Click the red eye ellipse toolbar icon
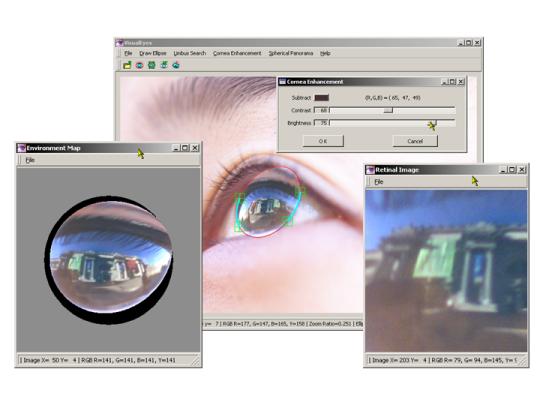Image resolution: width=540 pixels, height=405 pixels. 139,65
